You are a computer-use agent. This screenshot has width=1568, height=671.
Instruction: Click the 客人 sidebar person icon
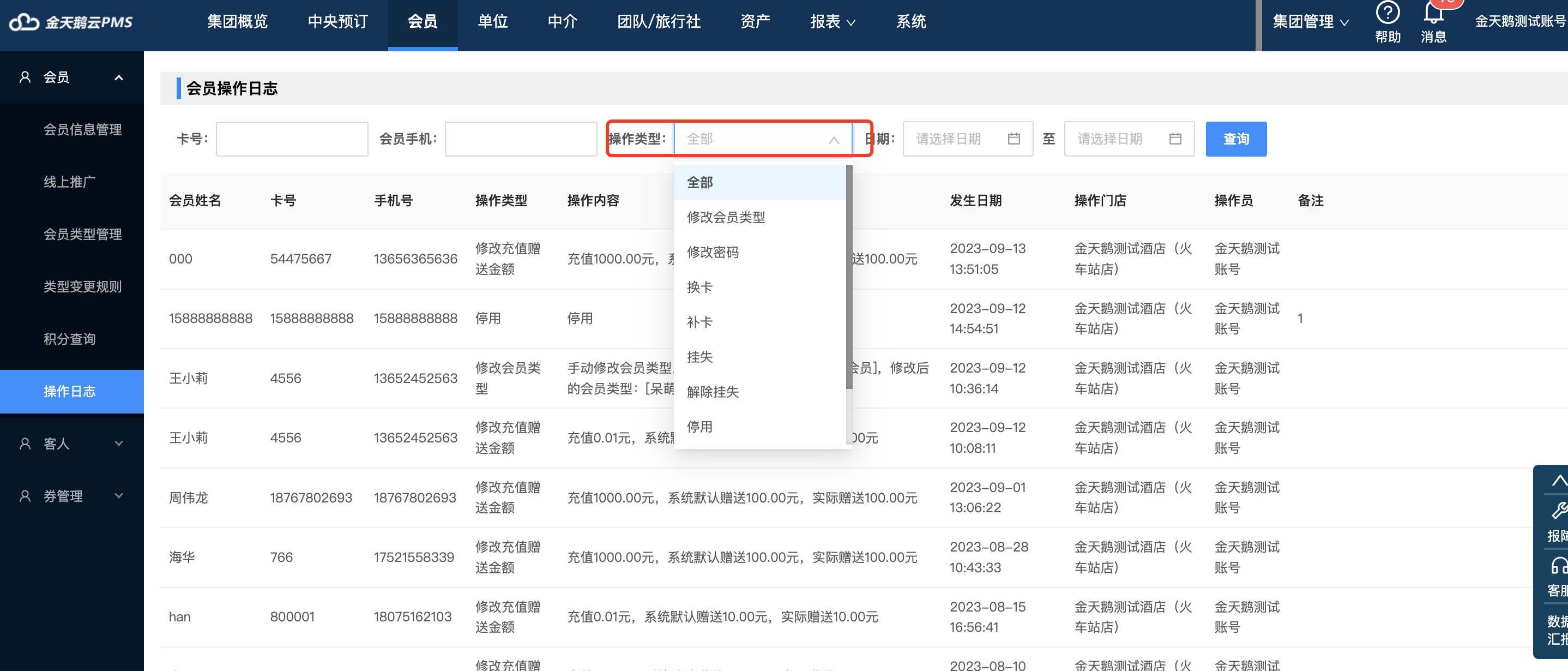pos(25,444)
